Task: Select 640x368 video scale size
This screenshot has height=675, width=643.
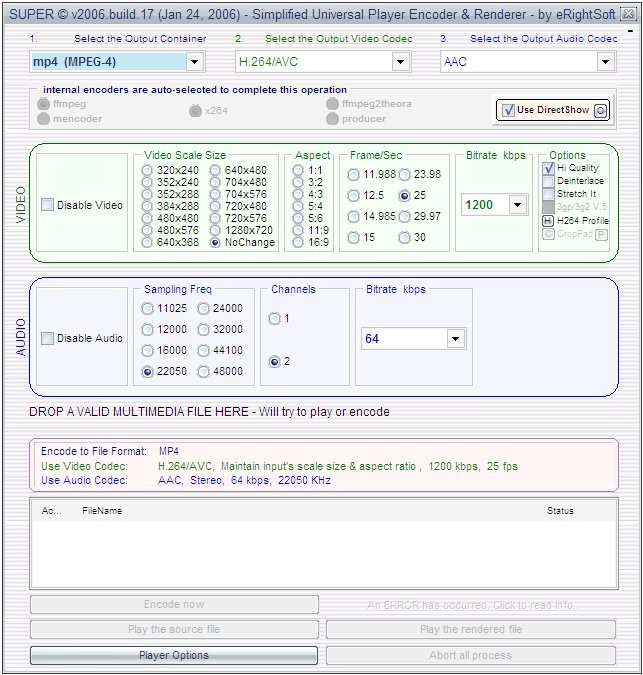Action: (147, 243)
